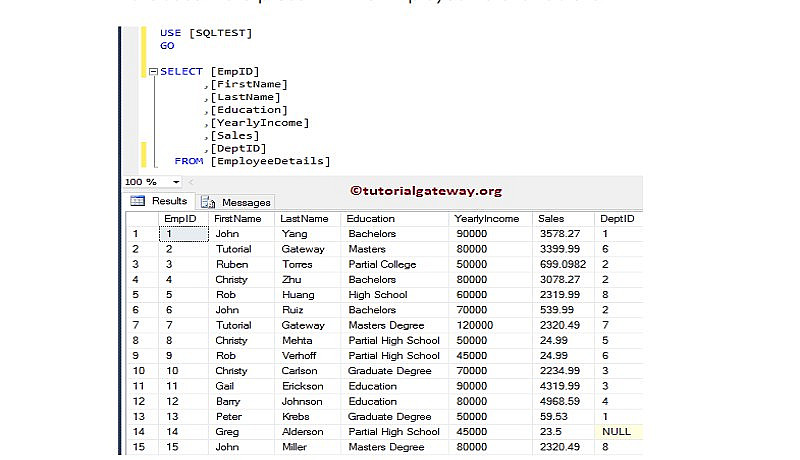Click the Verhoff last name cell

[308, 356]
